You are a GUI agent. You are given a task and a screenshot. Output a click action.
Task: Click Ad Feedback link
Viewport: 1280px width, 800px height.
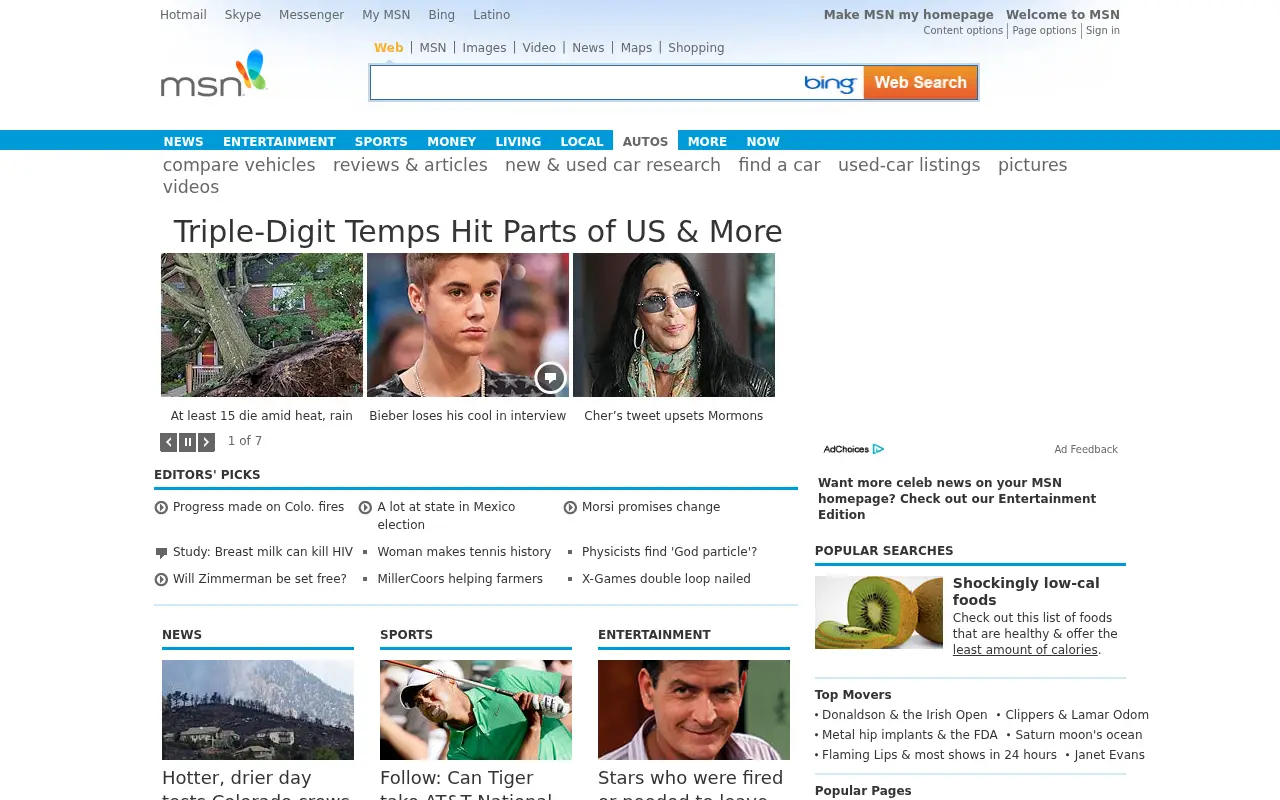coord(1086,450)
